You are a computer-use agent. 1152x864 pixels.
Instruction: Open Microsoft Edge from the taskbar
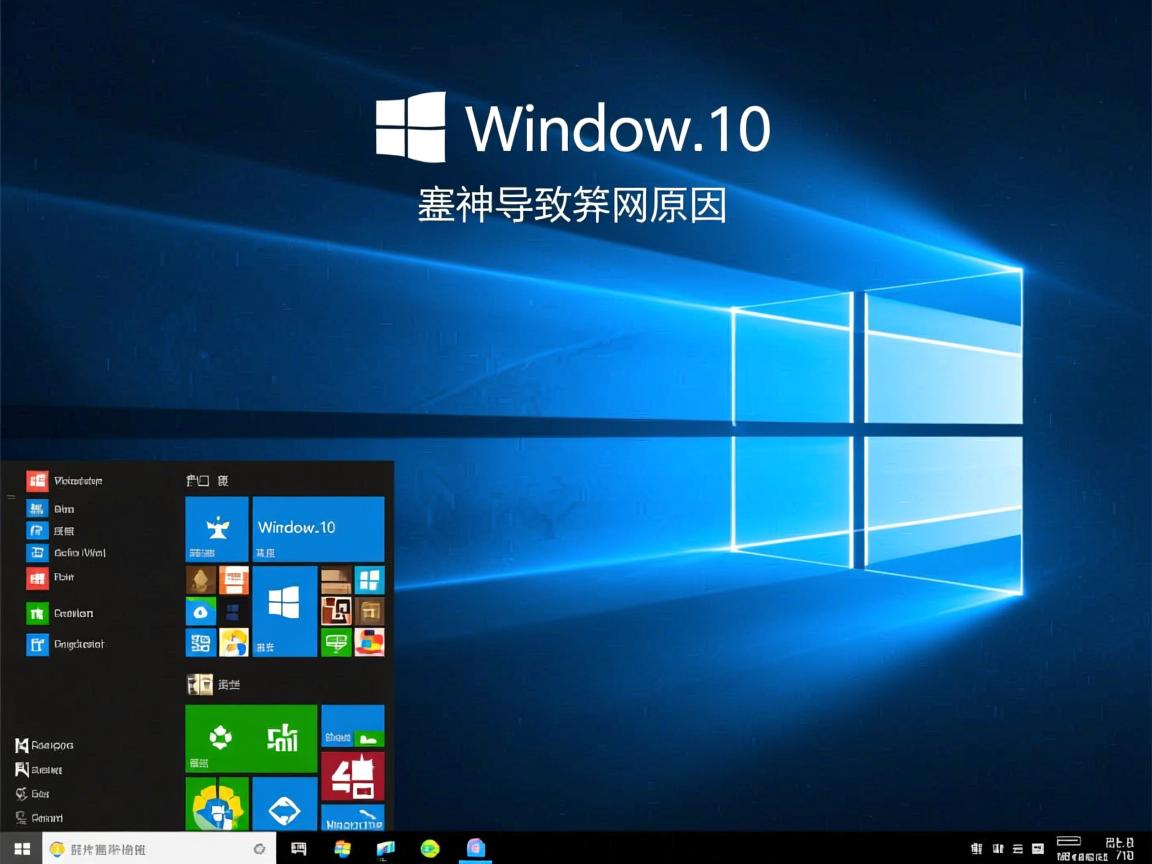430,848
